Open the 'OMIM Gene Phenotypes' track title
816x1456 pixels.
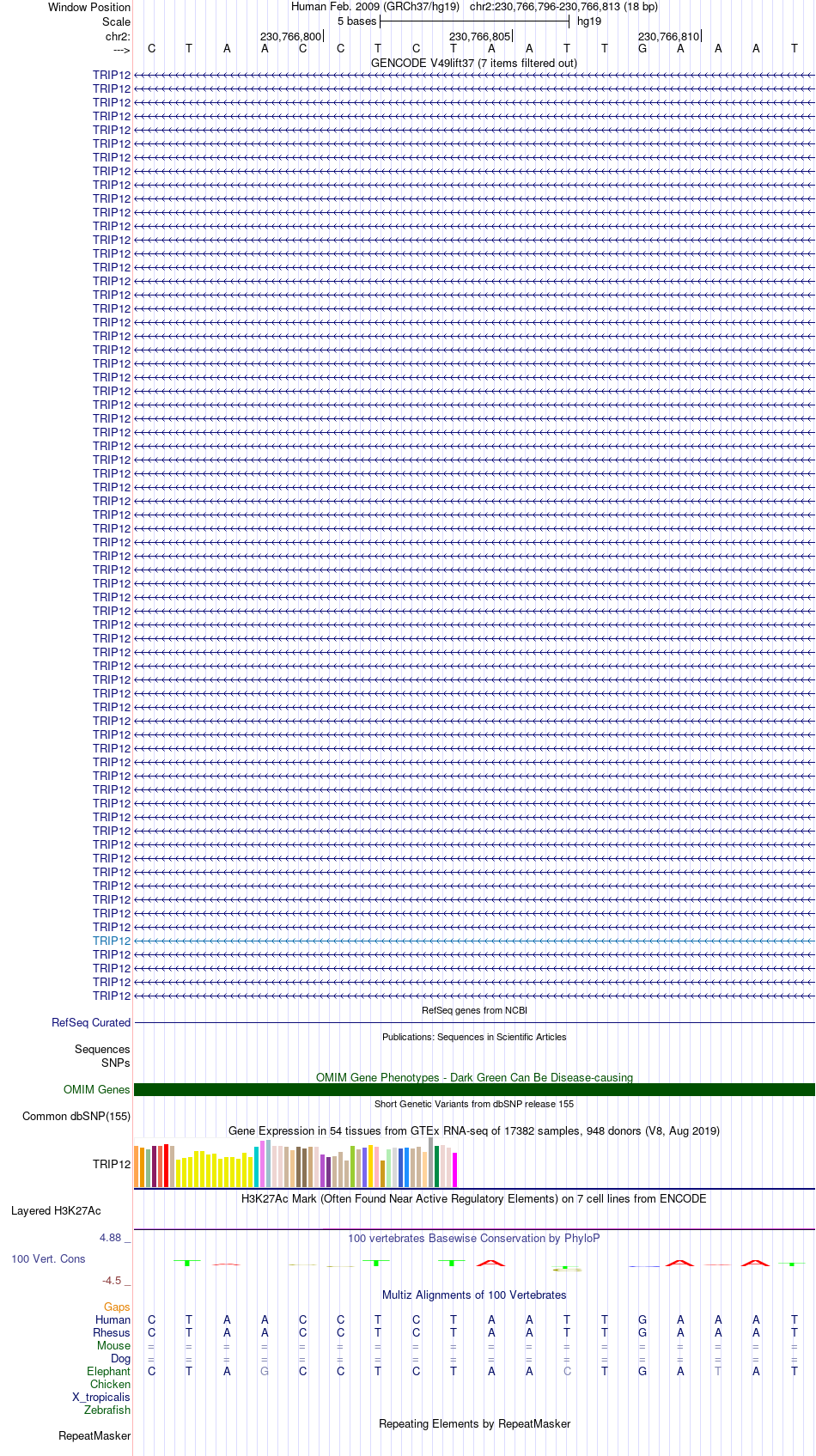[474, 1077]
